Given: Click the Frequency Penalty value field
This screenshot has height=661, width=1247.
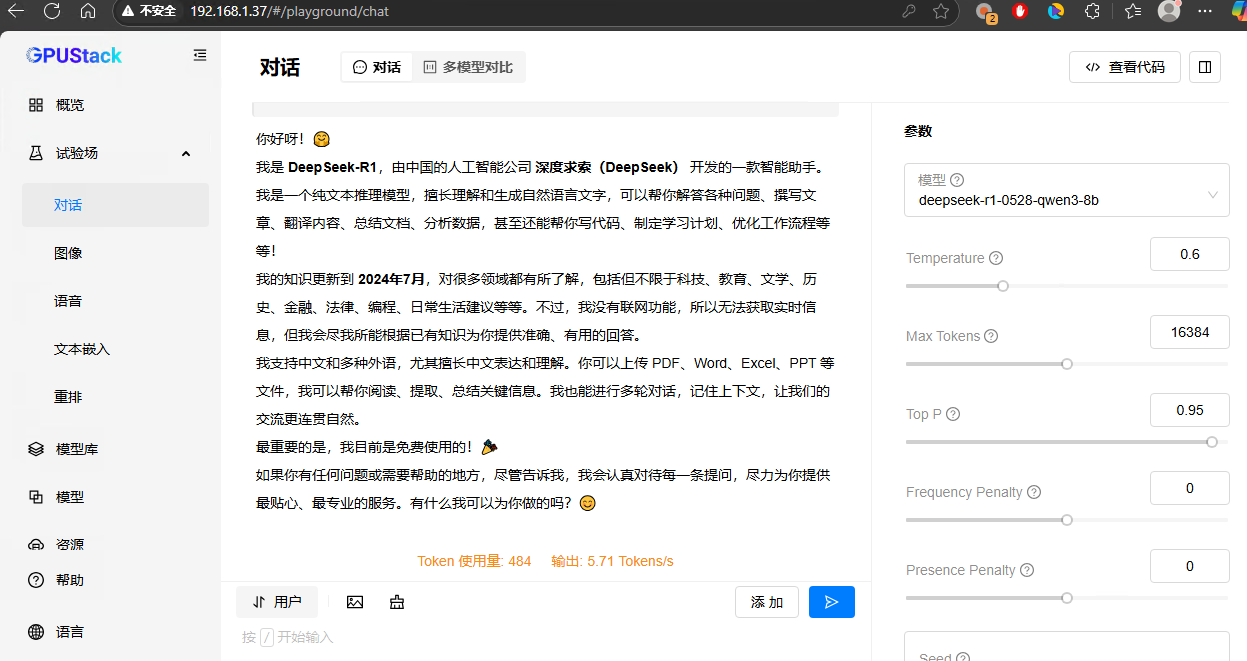Looking at the screenshot, I should pos(1189,488).
